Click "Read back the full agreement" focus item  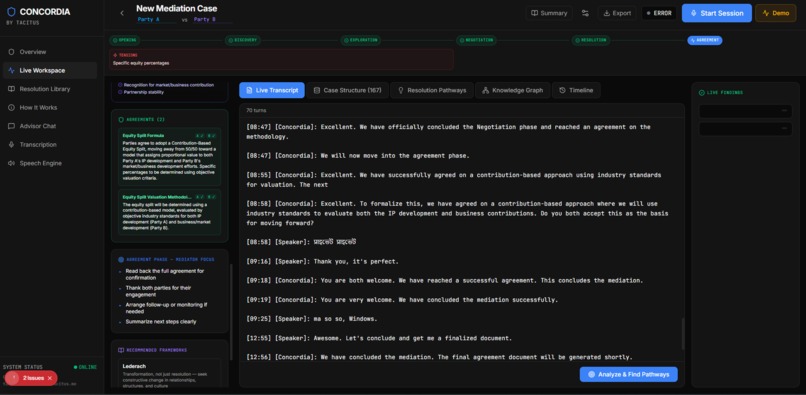(164, 274)
